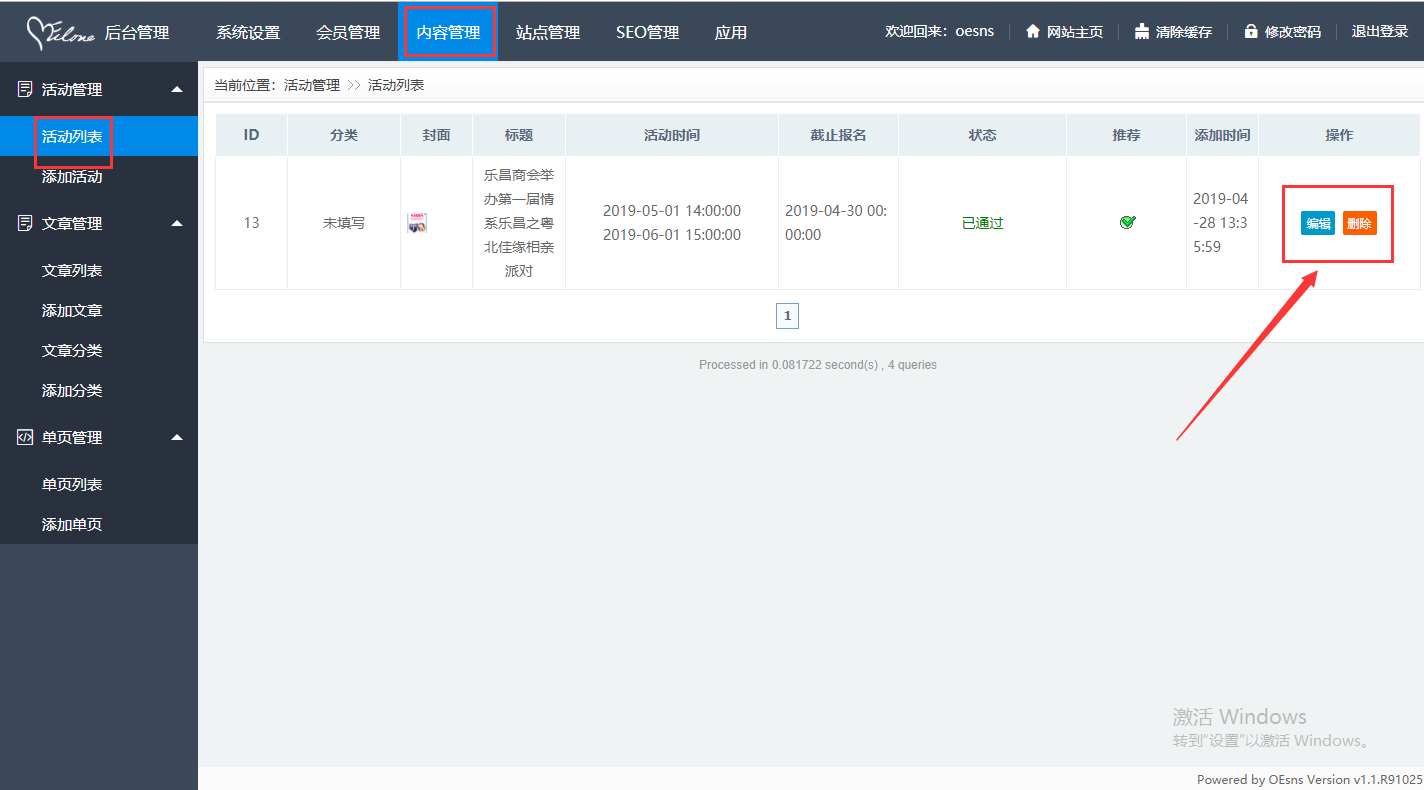Click the 文章管理 document icon in sidebar

pyautogui.click(x=26, y=223)
